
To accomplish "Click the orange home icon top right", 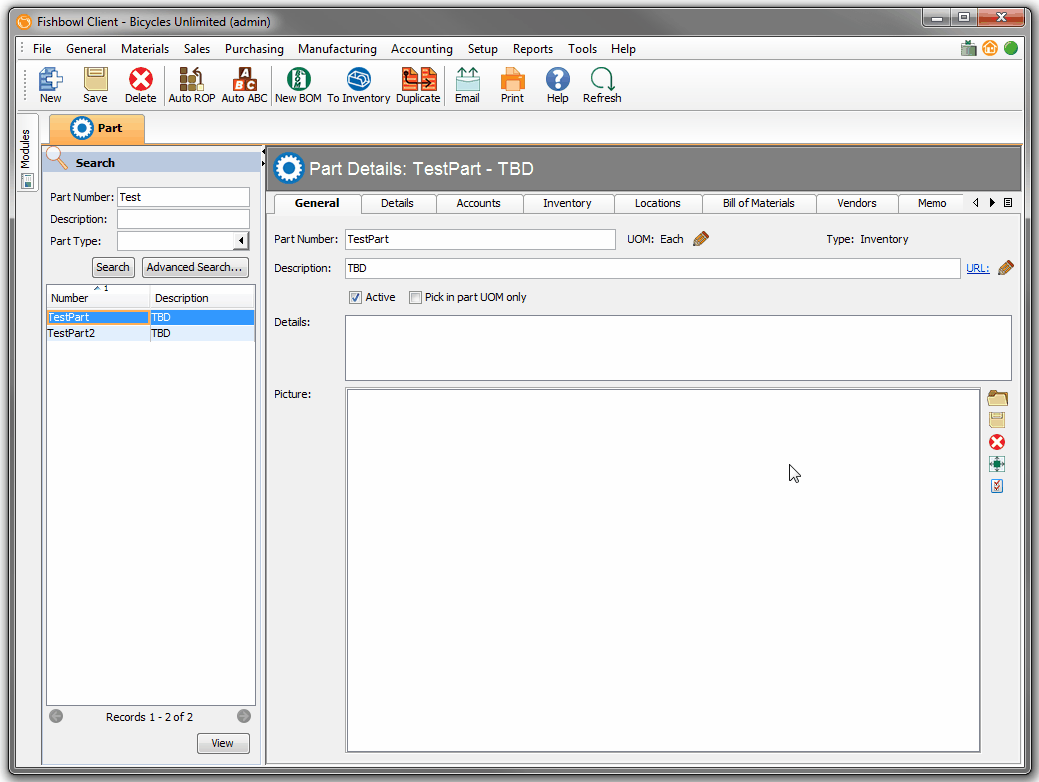I will coord(990,48).
